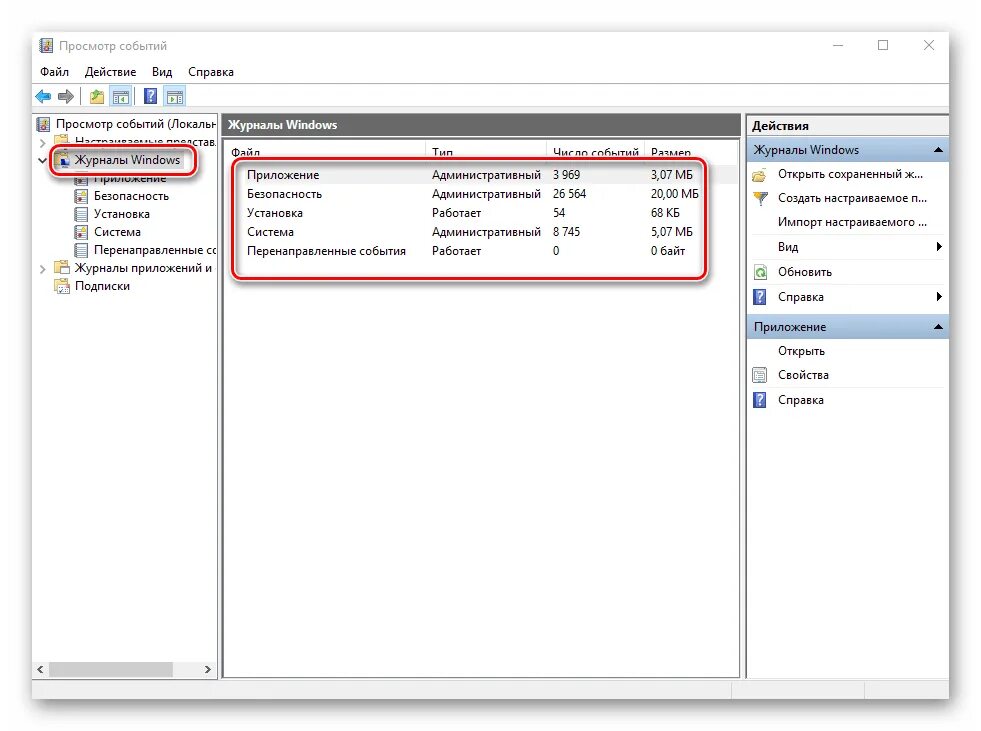Click the Безопасность log icon in tree
The width and height of the screenshot is (981, 731).
[x=81, y=196]
